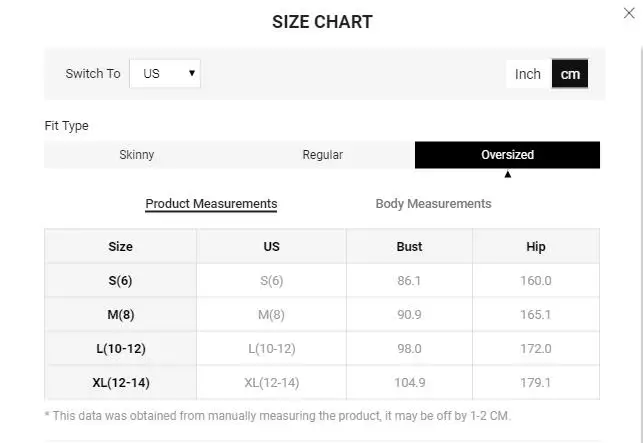Select the Oversized fit type
The image size is (643, 443).
[x=507, y=155]
